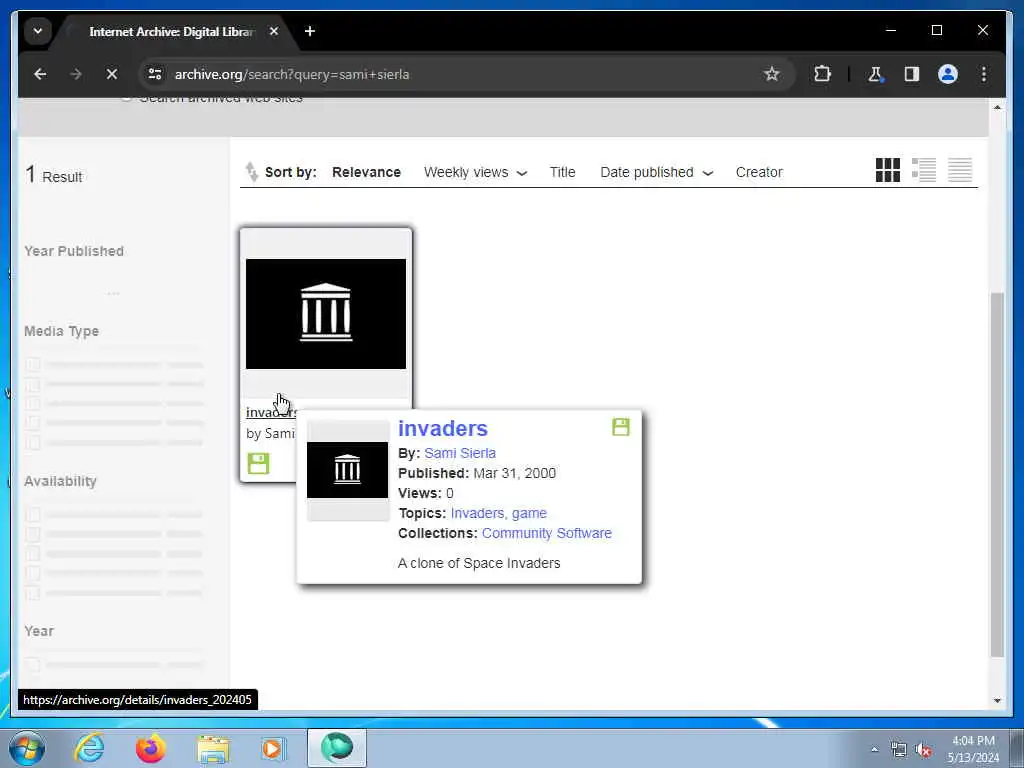This screenshot has width=1024, height=768.
Task: Open the tab search dropdown arrow
Action: (x=38, y=31)
